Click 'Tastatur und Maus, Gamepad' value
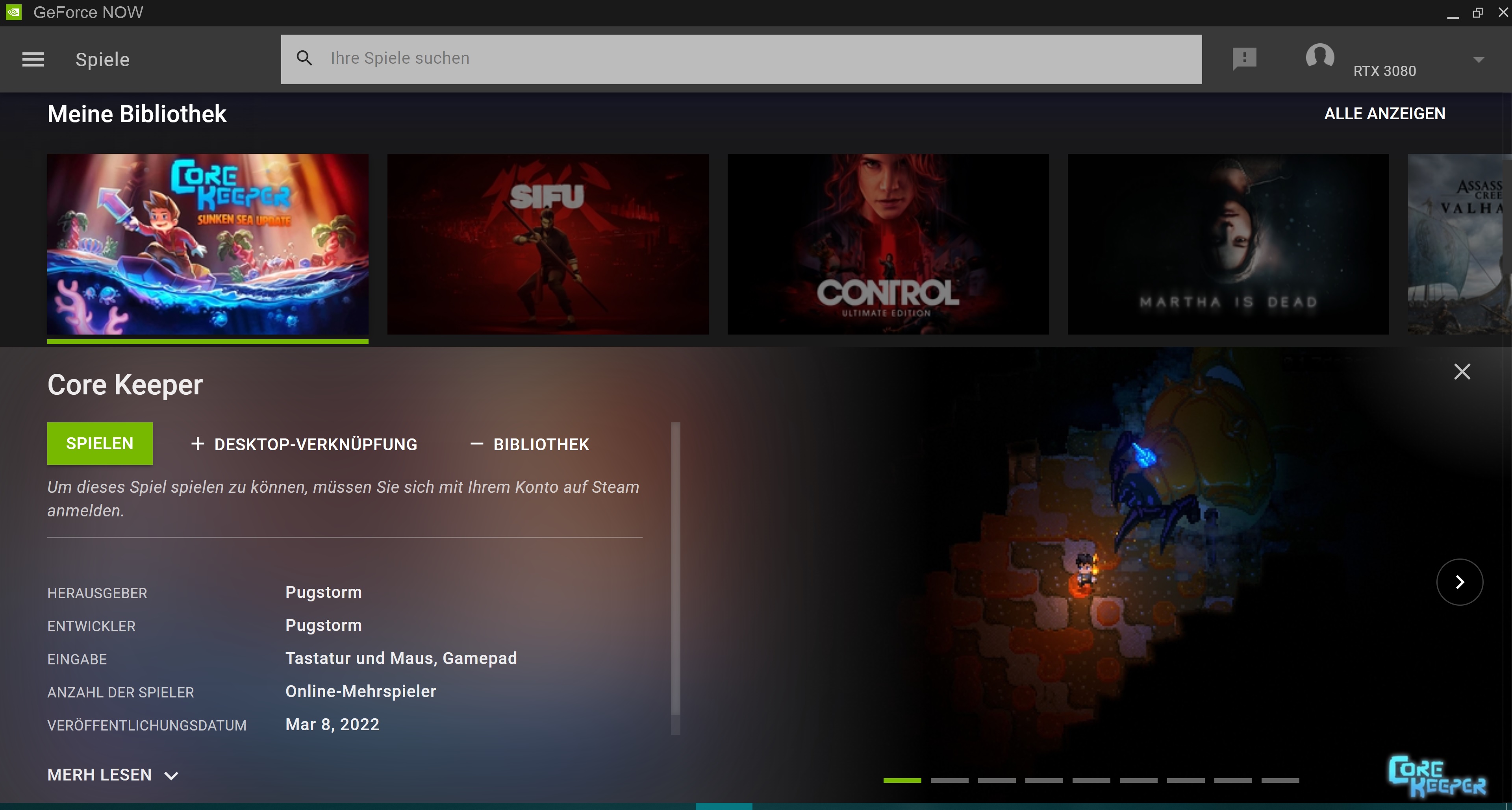Image resolution: width=1512 pixels, height=810 pixels. (x=401, y=658)
